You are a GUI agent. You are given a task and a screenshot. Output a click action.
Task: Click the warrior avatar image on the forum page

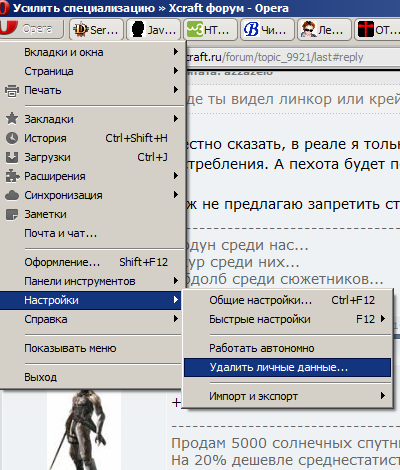click(x=84, y=430)
